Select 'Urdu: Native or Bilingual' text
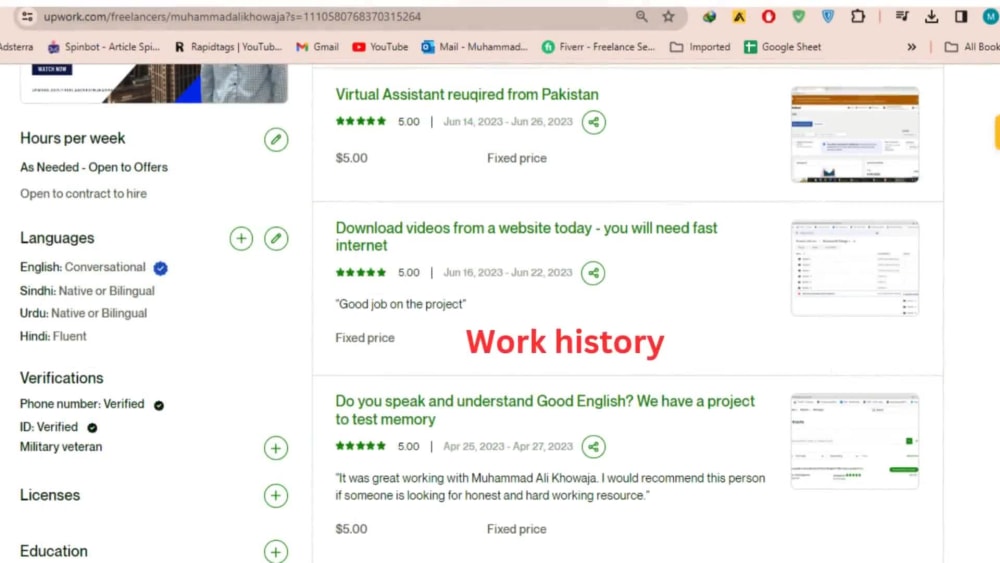1000x563 pixels. pos(83,313)
